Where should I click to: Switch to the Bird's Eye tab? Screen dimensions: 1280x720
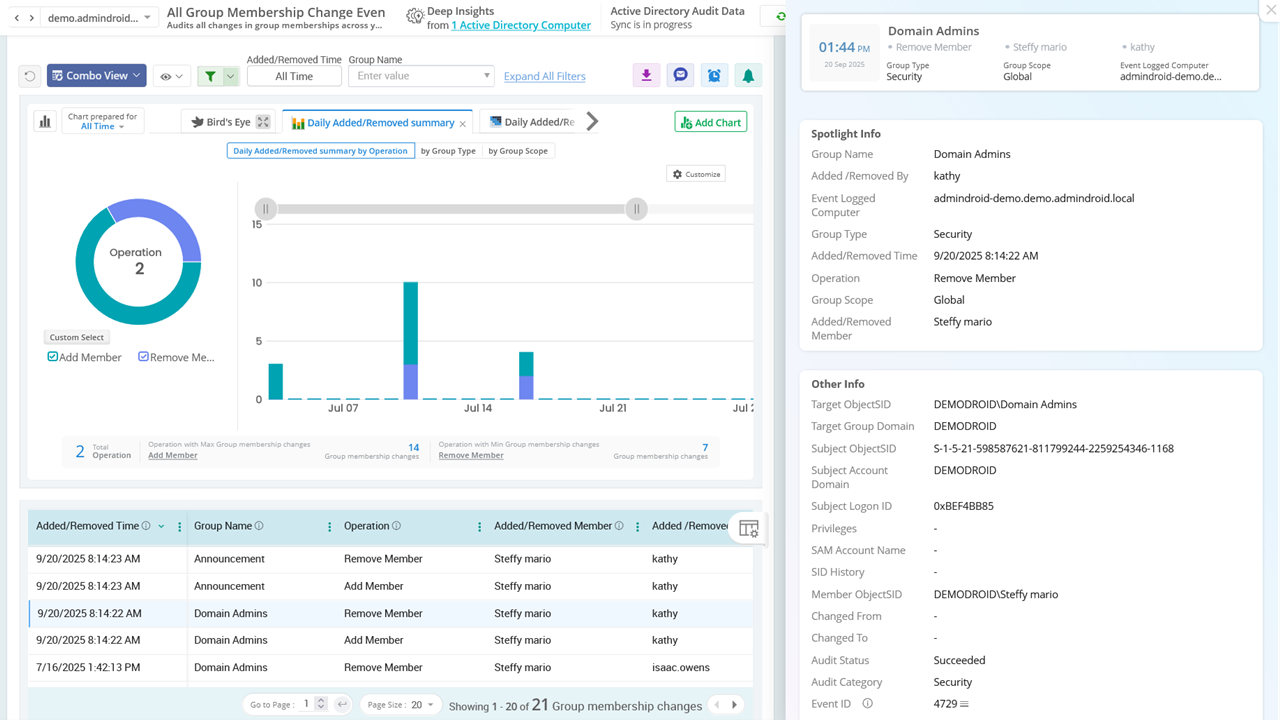tap(230, 121)
